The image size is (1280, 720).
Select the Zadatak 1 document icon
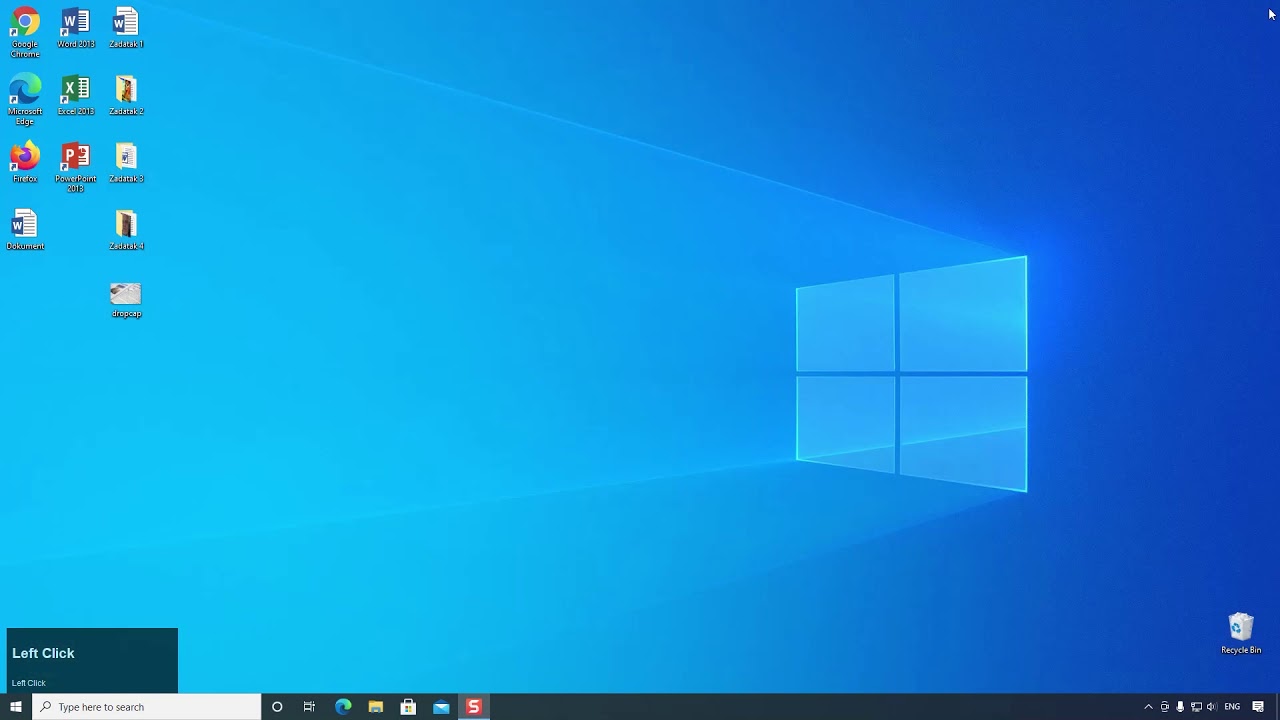coord(126,28)
